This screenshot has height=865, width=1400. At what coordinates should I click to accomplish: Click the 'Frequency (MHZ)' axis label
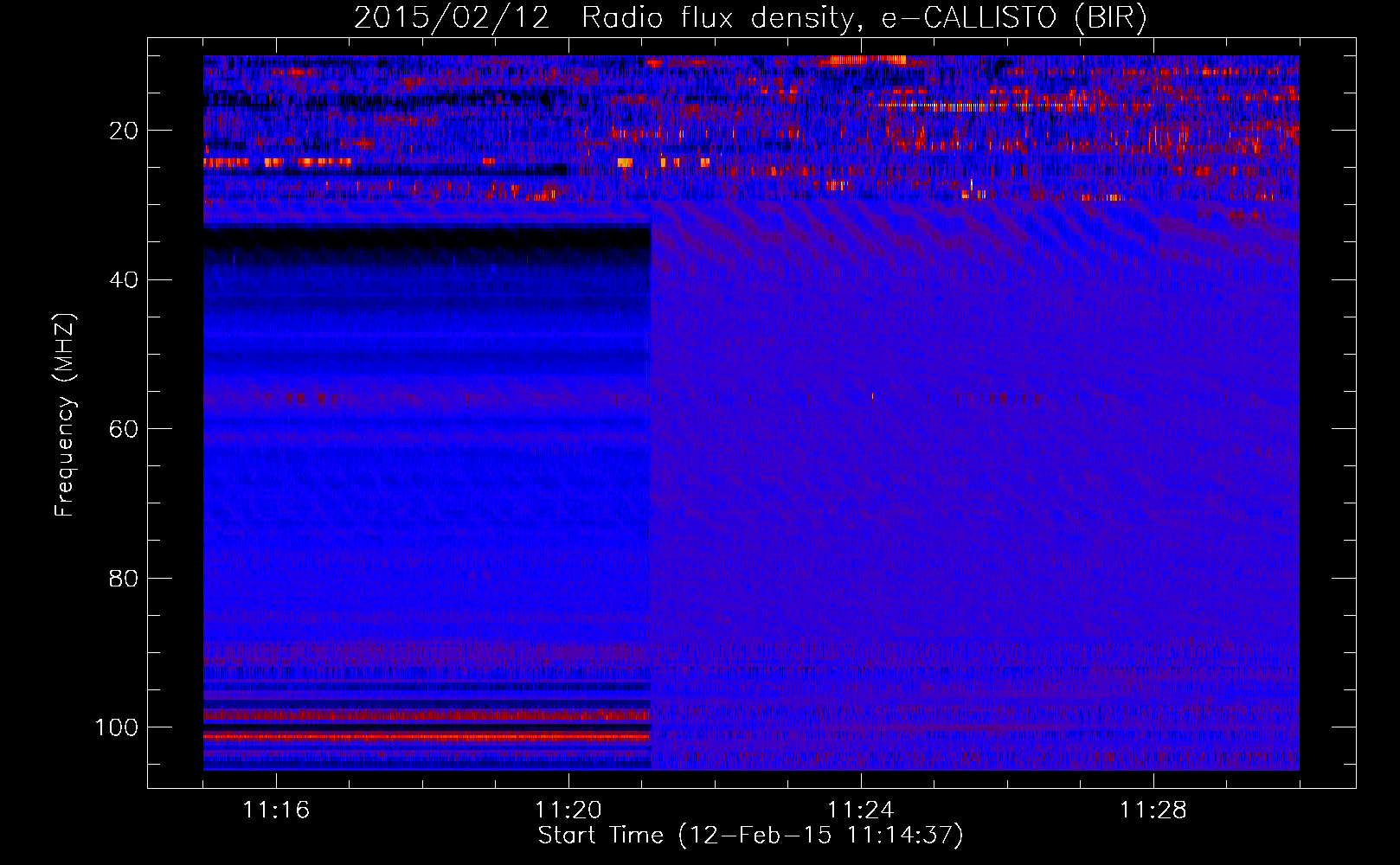pos(66,414)
